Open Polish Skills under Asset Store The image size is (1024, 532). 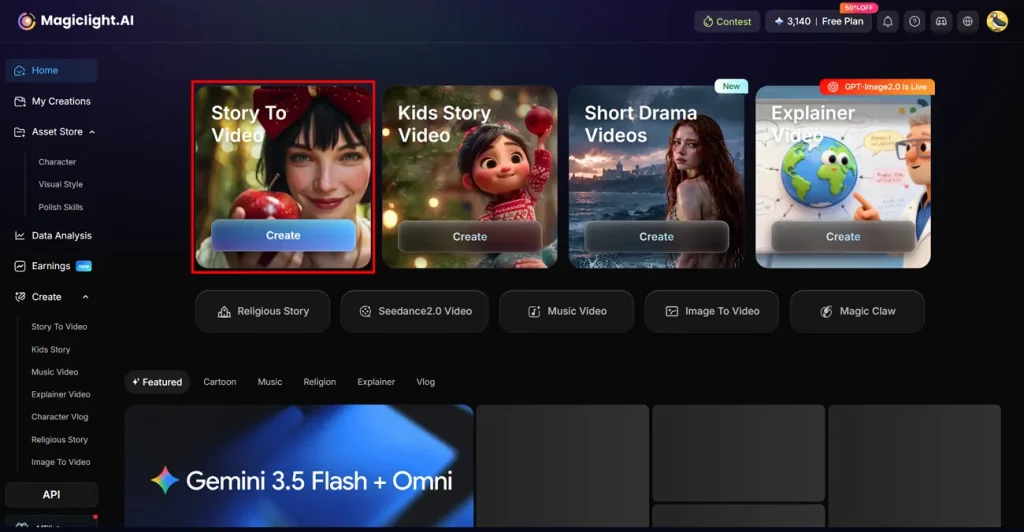(x=60, y=208)
